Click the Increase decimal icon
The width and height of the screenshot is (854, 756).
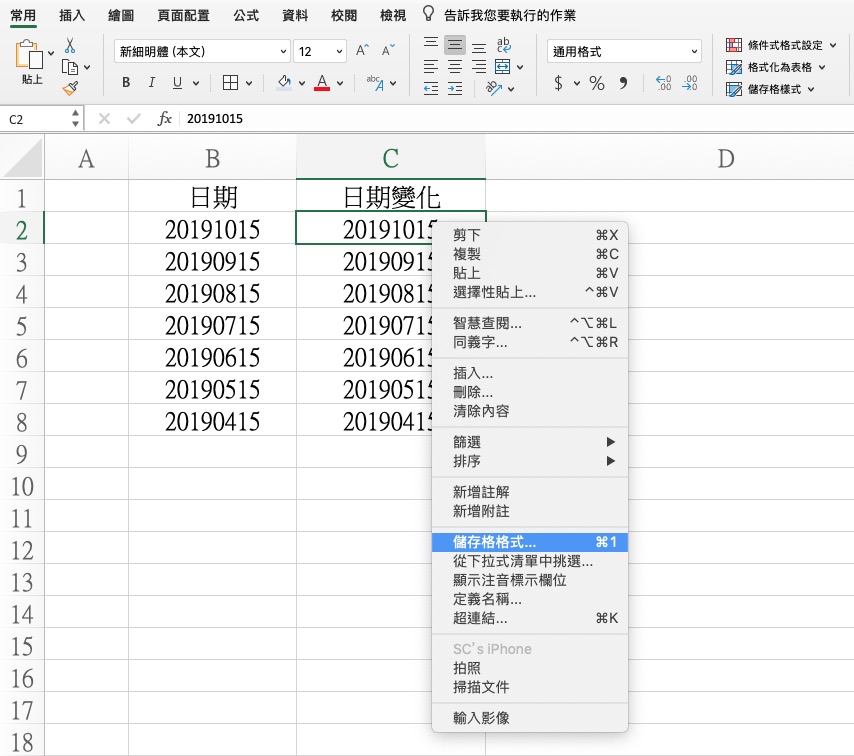pos(661,84)
